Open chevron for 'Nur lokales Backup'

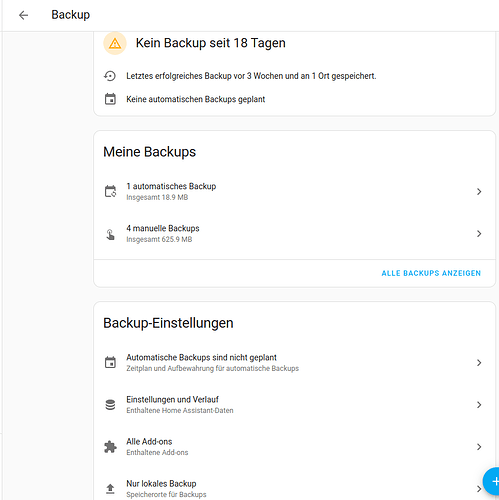479,489
